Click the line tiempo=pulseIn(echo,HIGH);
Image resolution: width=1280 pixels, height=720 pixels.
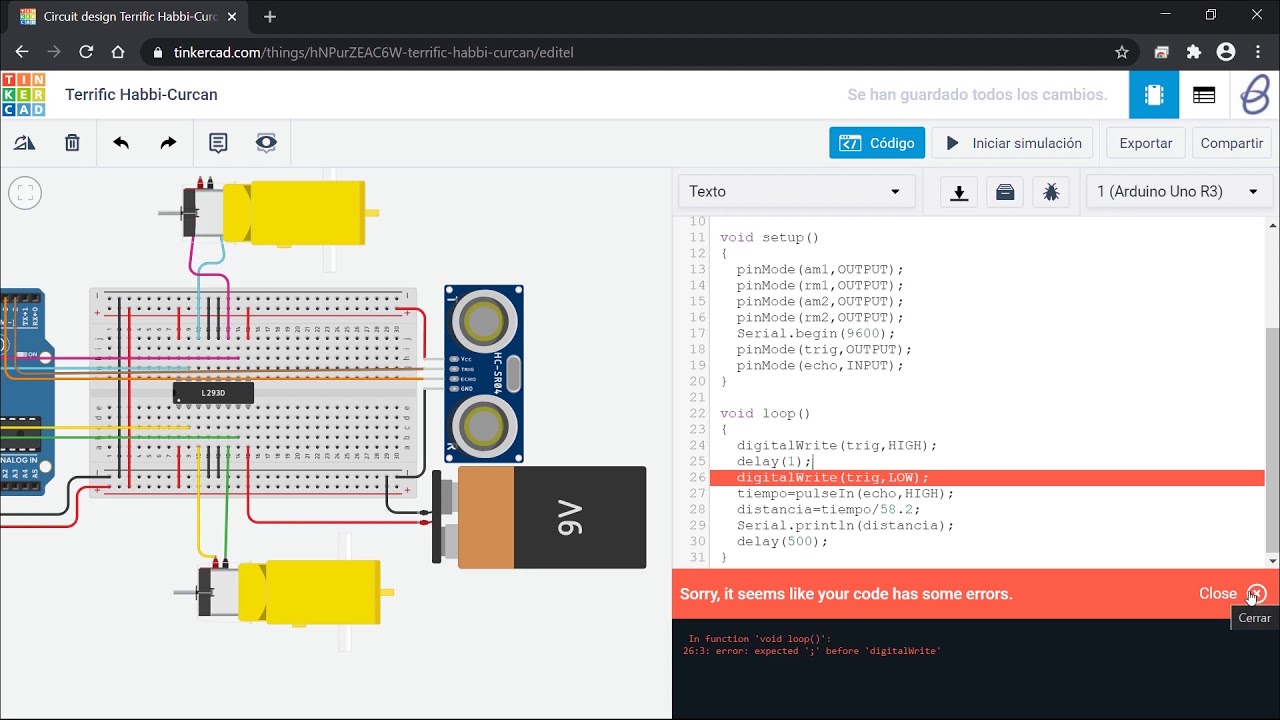pyautogui.click(x=845, y=494)
